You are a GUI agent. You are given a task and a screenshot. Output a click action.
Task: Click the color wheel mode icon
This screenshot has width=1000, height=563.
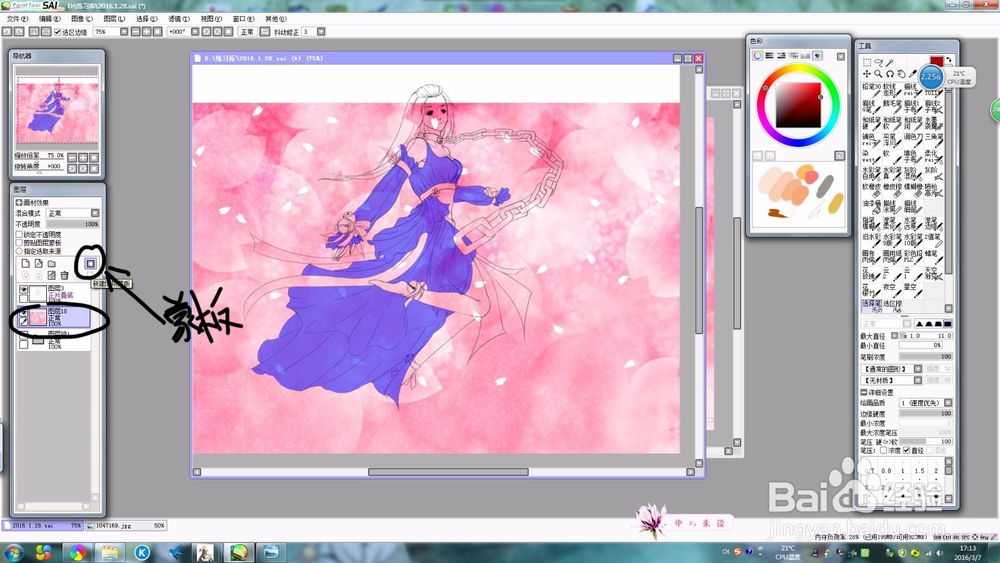757,56
